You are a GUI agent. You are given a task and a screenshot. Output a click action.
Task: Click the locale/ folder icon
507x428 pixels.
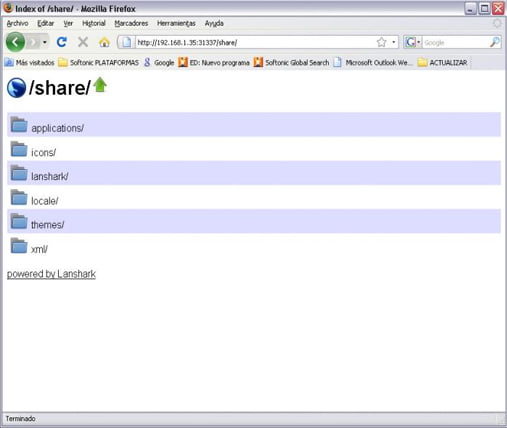pyautogui.click(x=19, y=197)
